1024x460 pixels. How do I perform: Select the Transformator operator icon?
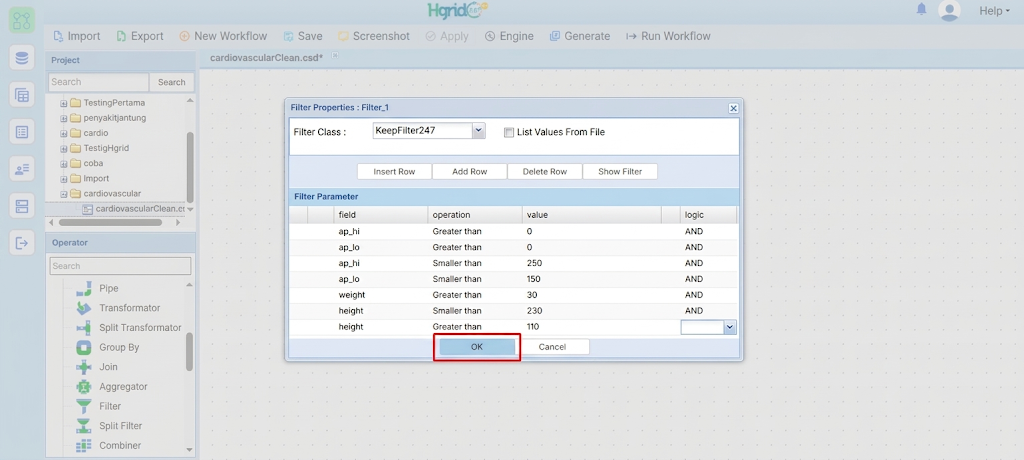pyautogui.click(x=84, y=308)
